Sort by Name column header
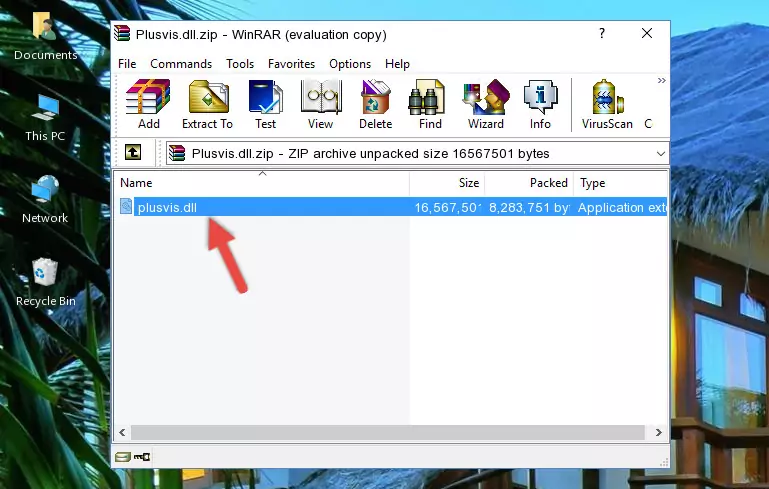This screenshot has width=769, height=489. tap(262, 183)
